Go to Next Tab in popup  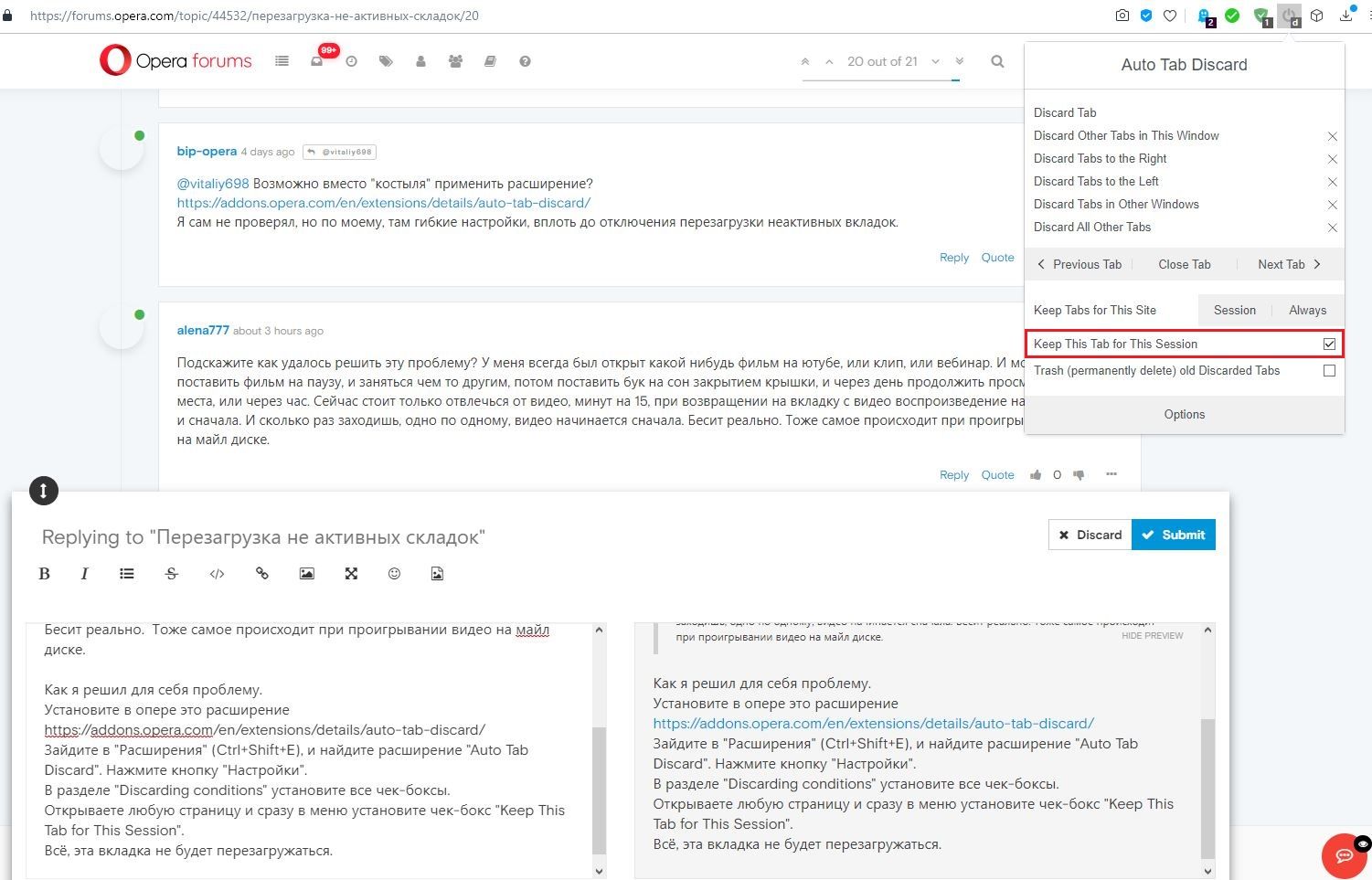click(x=1289, y=264)
